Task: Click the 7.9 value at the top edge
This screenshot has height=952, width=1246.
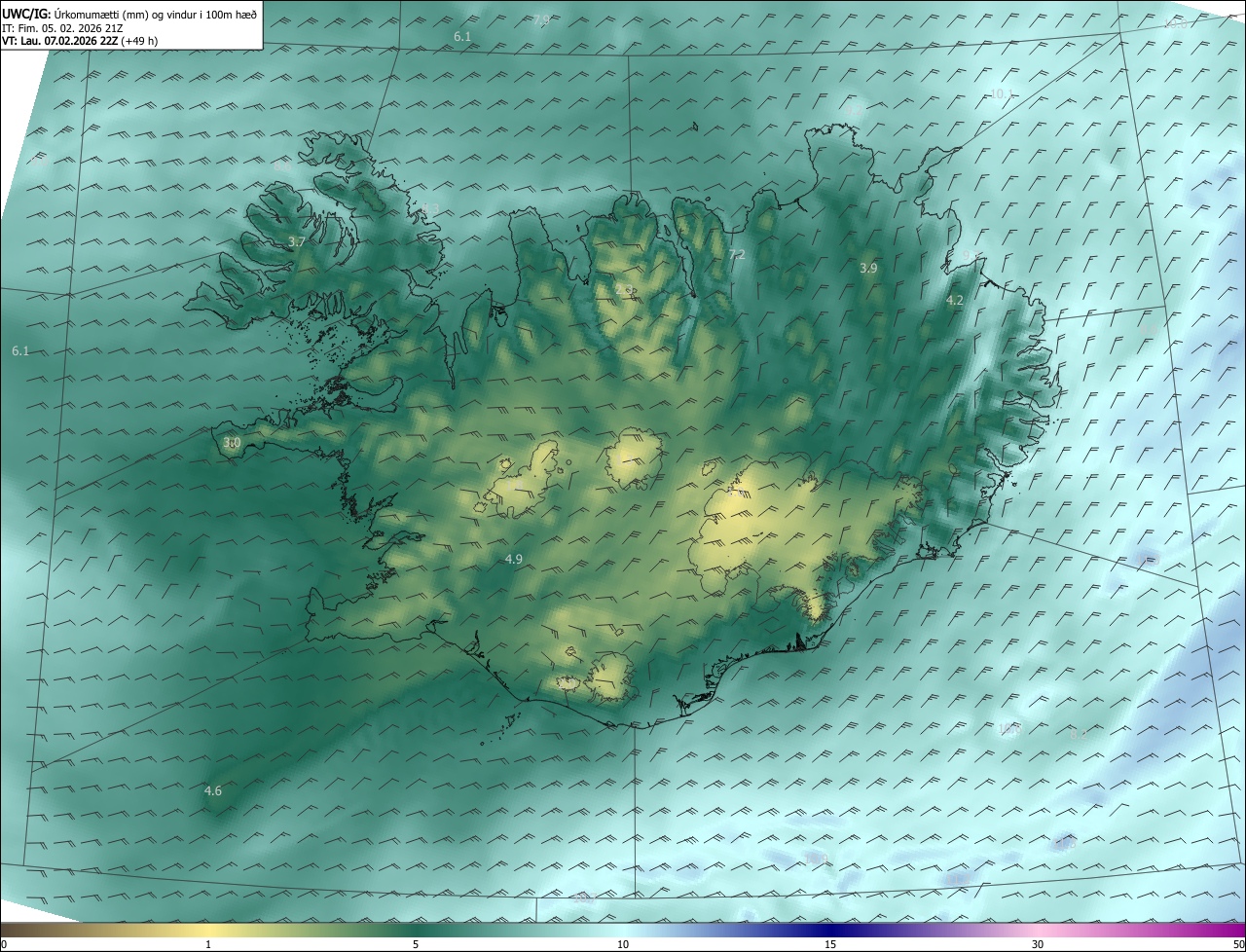Action: 541,19
